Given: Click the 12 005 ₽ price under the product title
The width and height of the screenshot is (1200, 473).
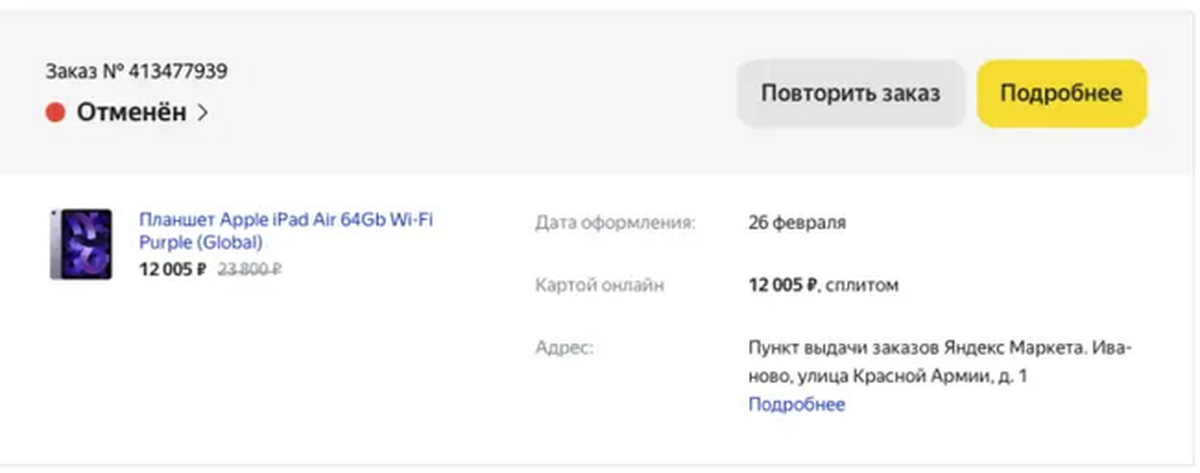Looking at the screenshot, I should pos(172,269).
